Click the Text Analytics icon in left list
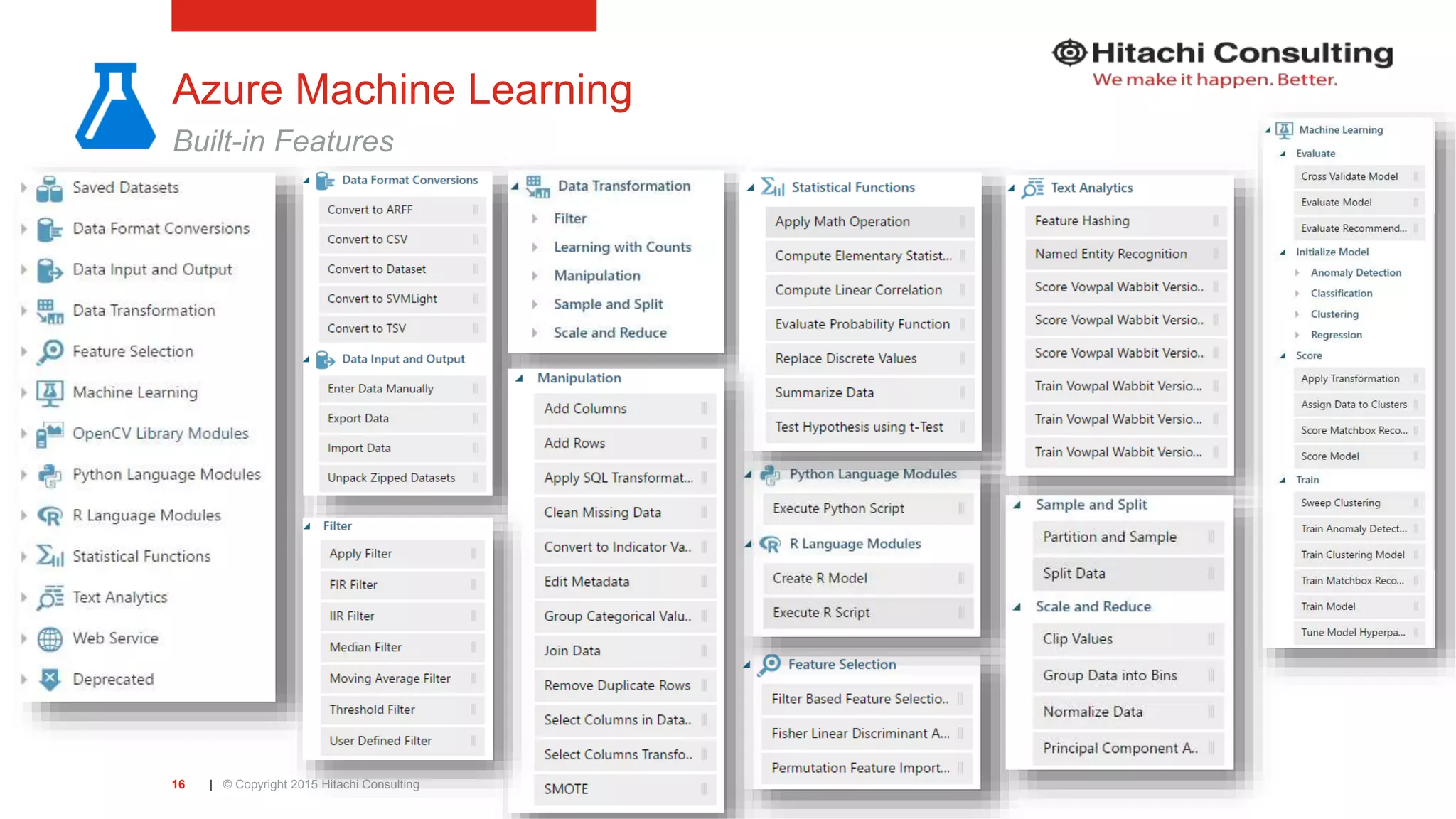Image resolution: width=1456 pixels, height=819 pixels. (x=50, y=598)
